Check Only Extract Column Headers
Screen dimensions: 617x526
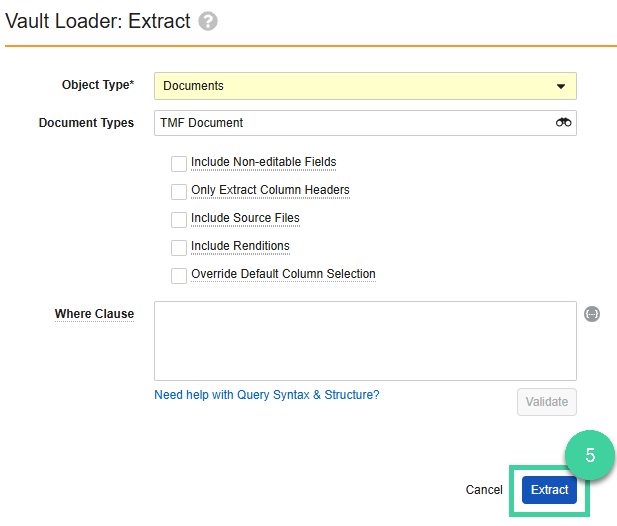(x=179, y=192)
